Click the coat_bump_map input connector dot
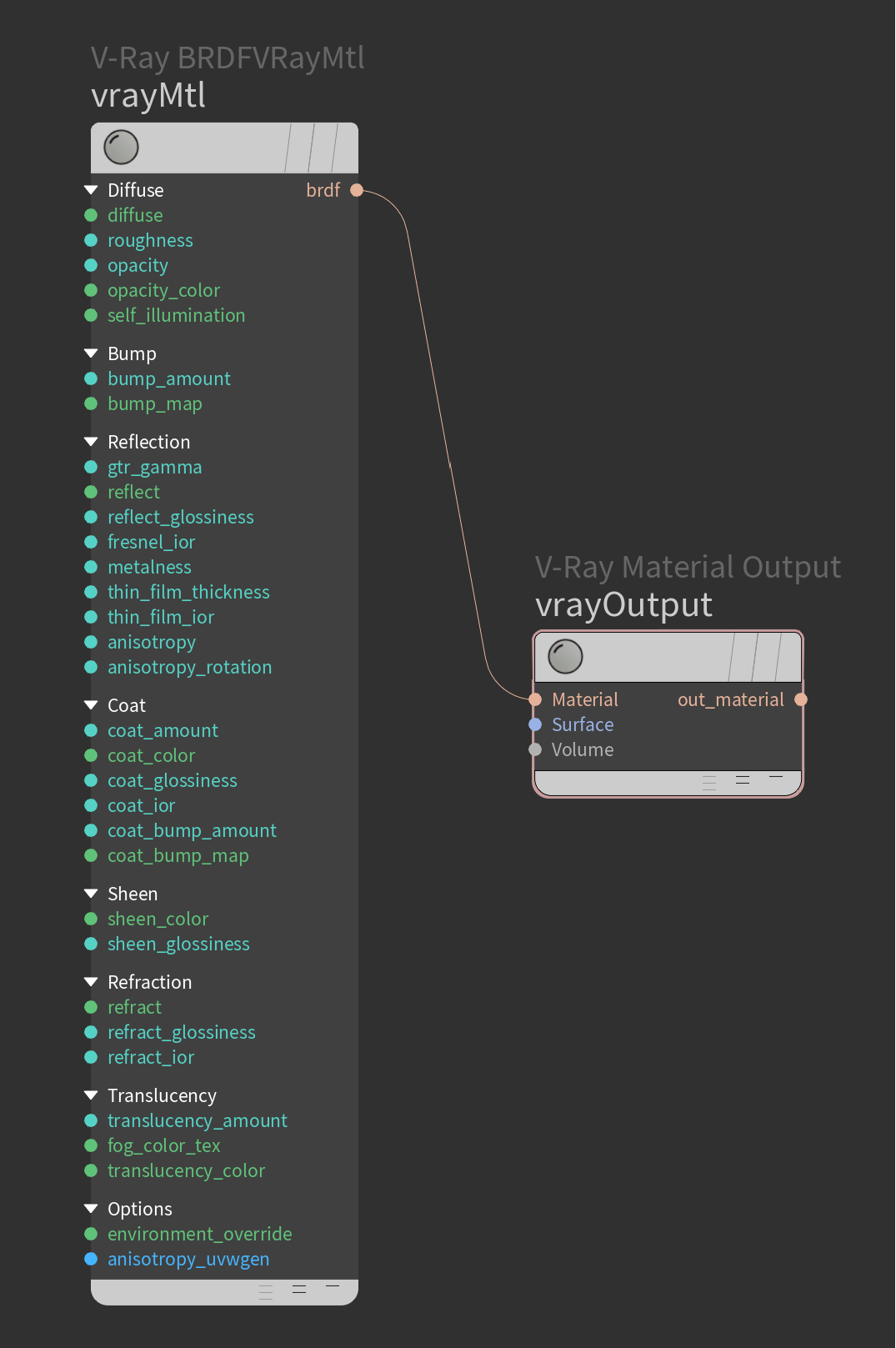The width and height of the screenshot is (896, 1348). pyautogui.click(x=91, y=855)
